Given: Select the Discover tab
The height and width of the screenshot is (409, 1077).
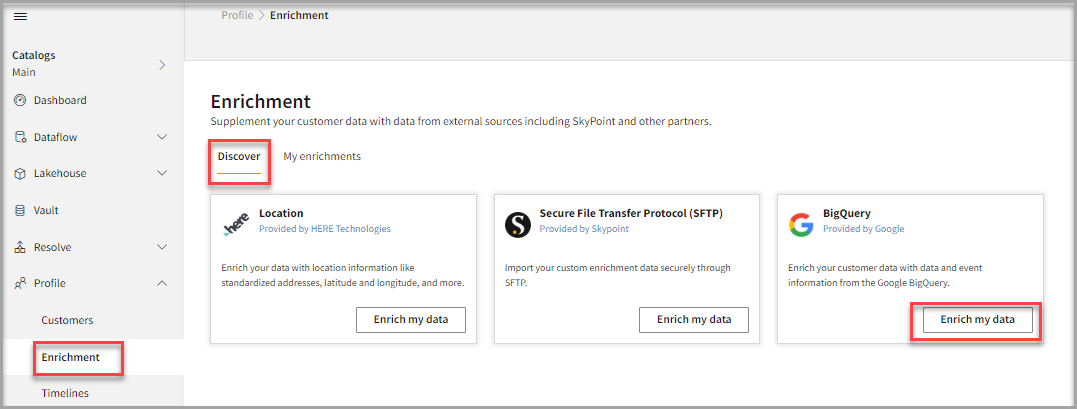Looking at the screenshot, I should [239, 157].
